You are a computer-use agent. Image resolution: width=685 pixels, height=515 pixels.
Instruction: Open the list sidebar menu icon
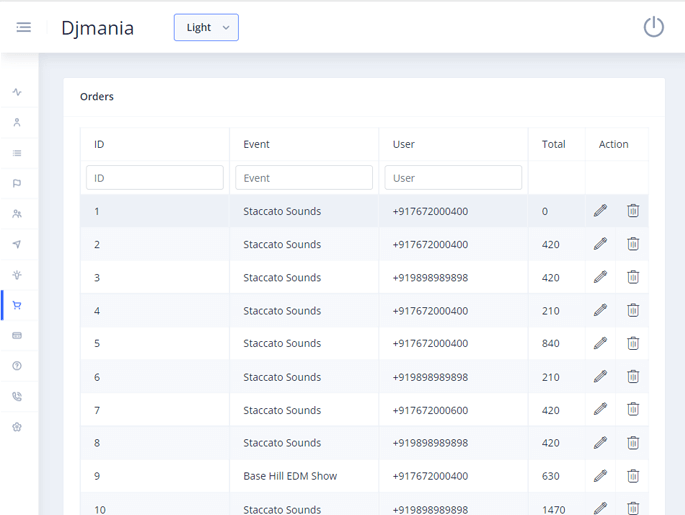coord(17,153)
